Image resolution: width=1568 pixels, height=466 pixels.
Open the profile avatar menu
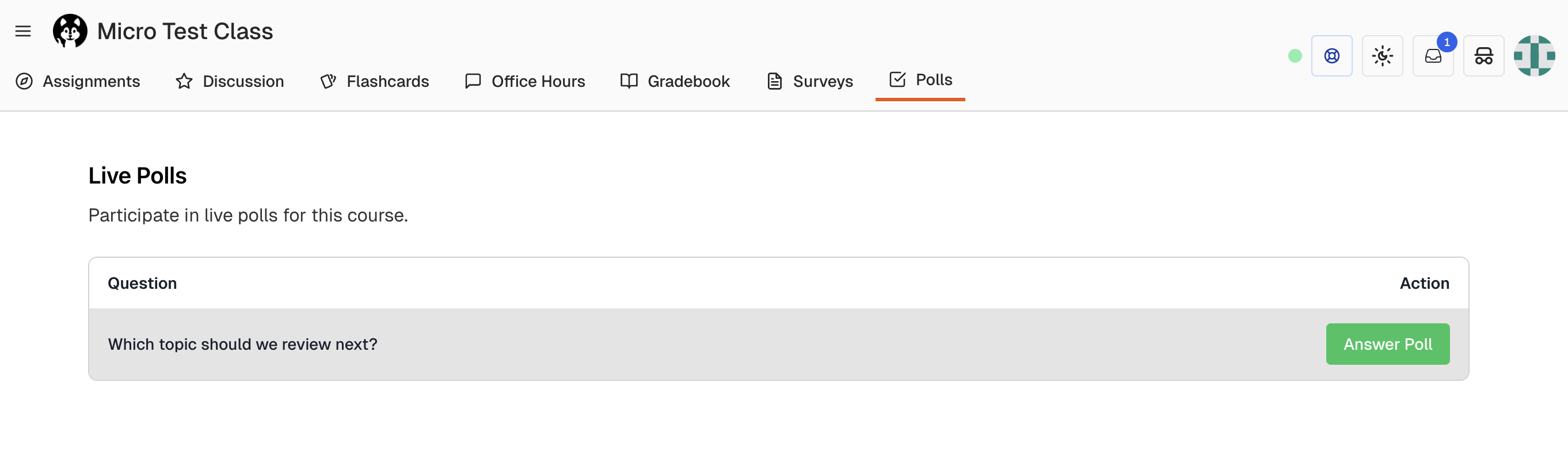(1535, 55)
